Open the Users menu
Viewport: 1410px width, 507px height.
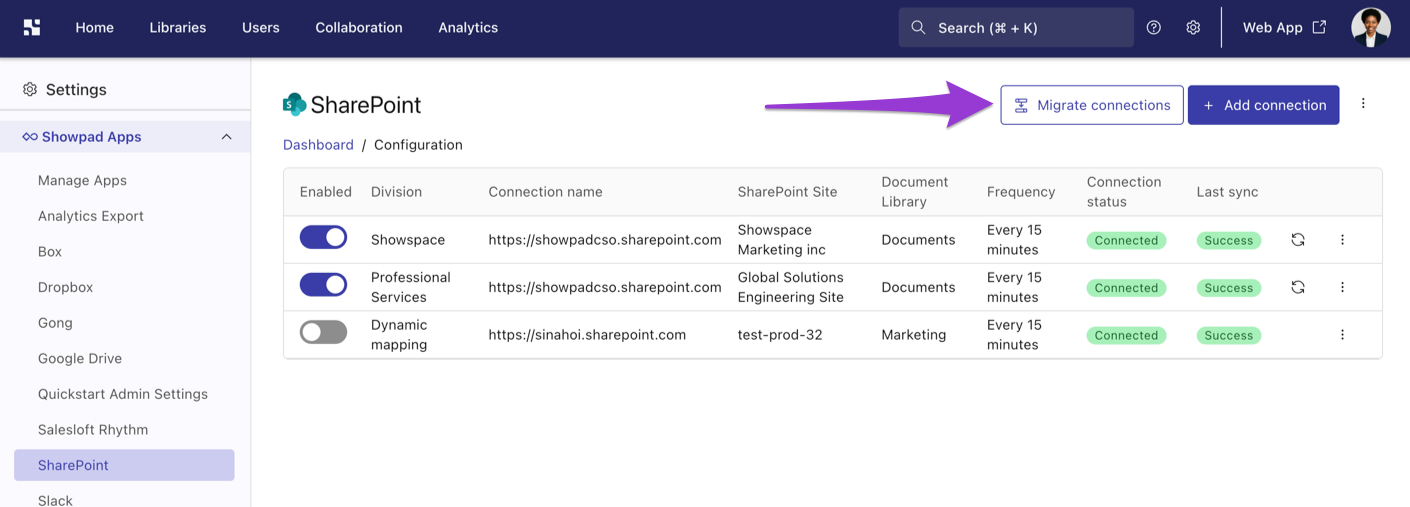pos(261,28)
